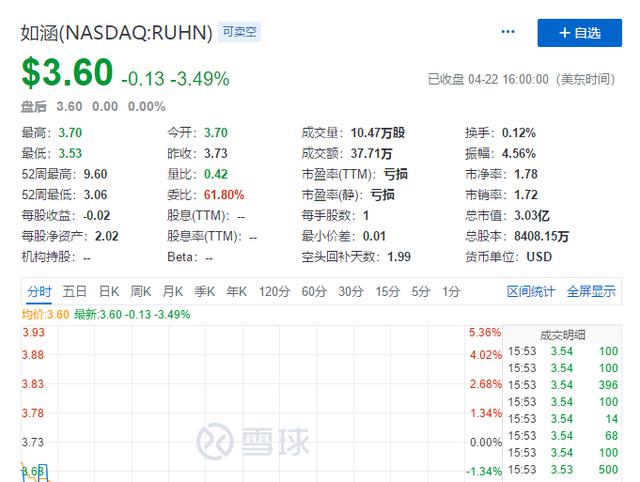Click the 最低 value 3.53
This screenshot has height=482, width=640.
pos(70,153)
